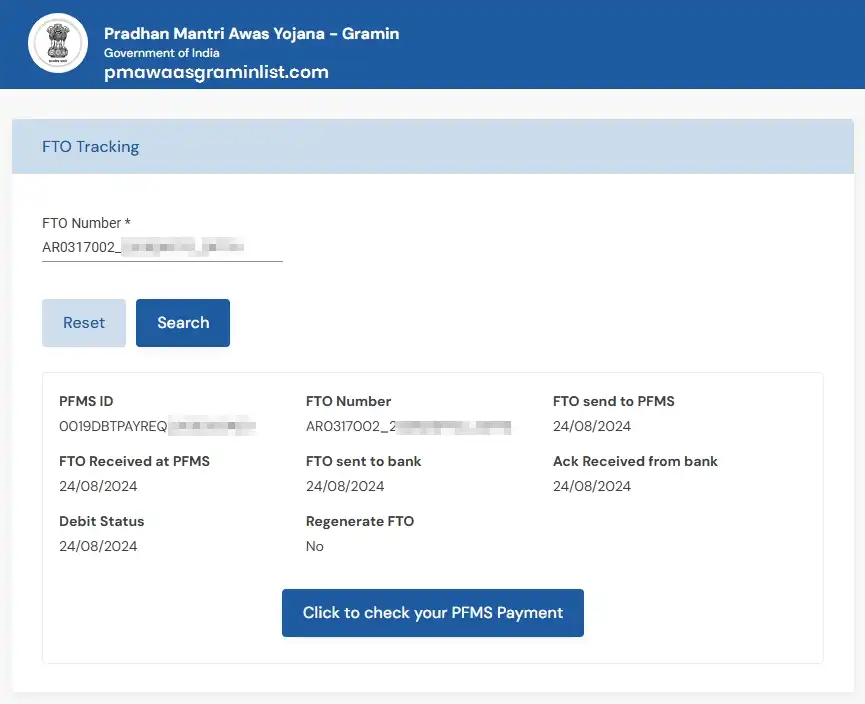
Task: Click the date under Debit Status
Action: [98, 546]
